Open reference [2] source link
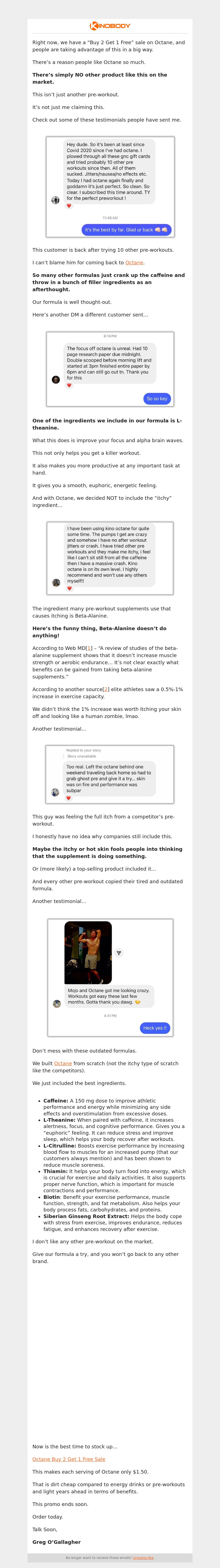 pyautogui.click(x=106, y=689)
